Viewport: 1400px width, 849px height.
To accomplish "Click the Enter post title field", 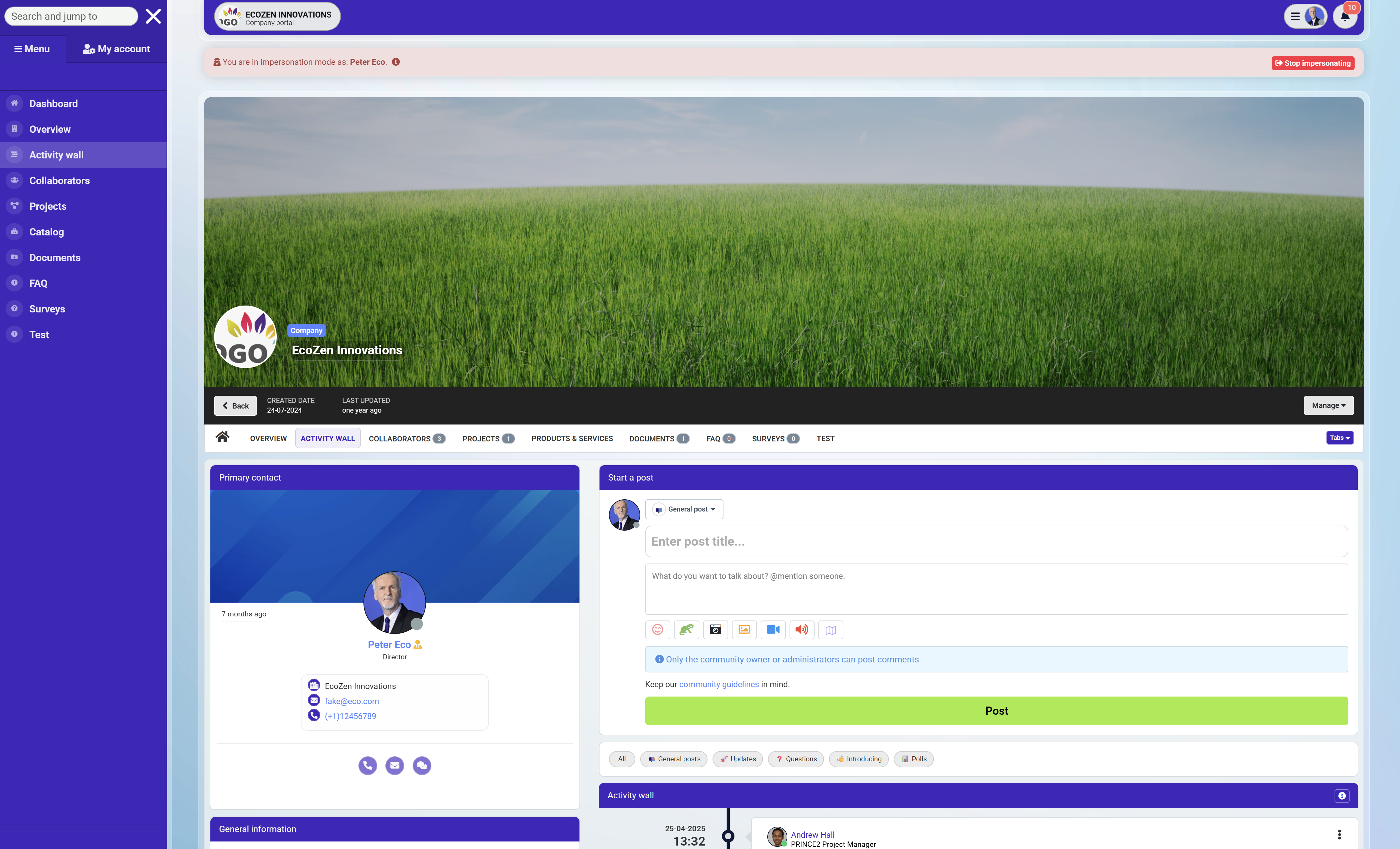I will coord(996,541).
